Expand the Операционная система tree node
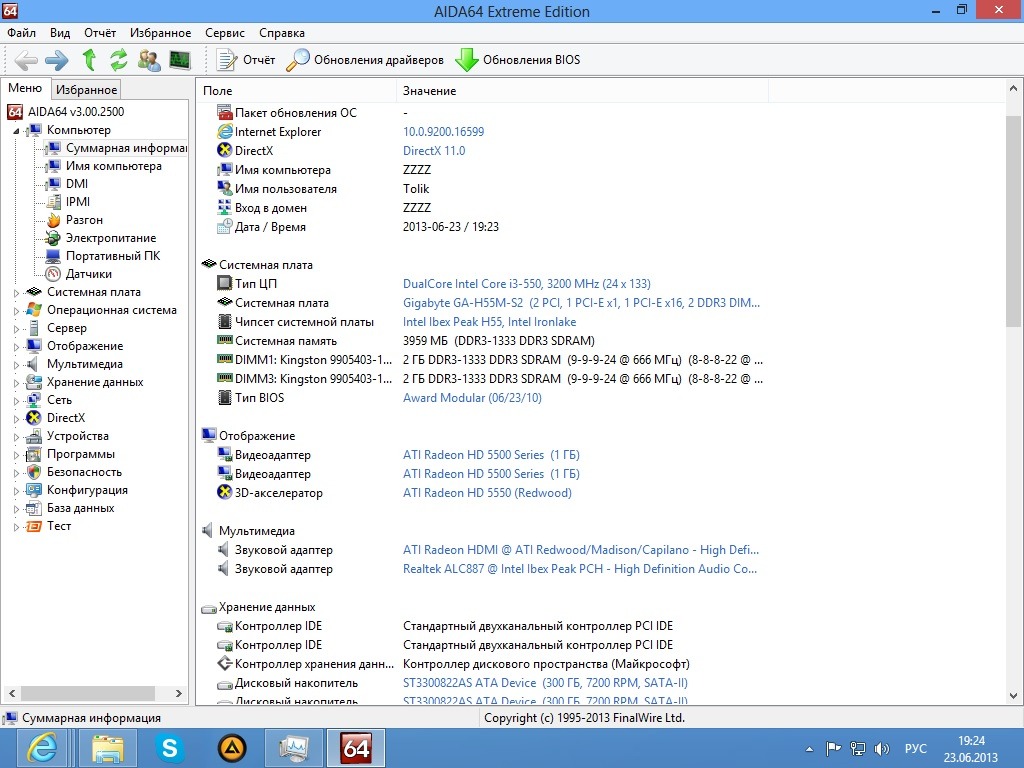Screen dimensions: 1024x768 pyautogui.click(x=16, y=311)
